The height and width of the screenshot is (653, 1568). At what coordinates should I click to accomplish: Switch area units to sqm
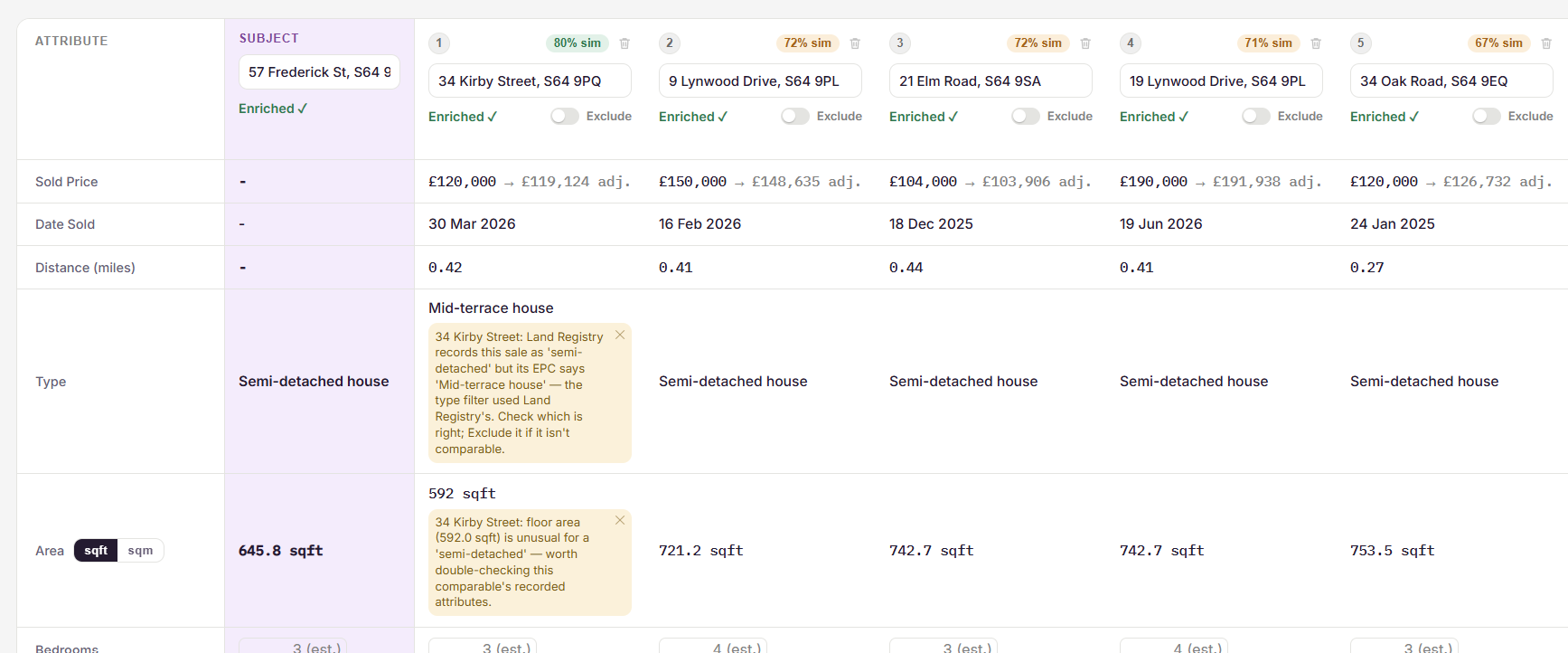click(140, 551)
